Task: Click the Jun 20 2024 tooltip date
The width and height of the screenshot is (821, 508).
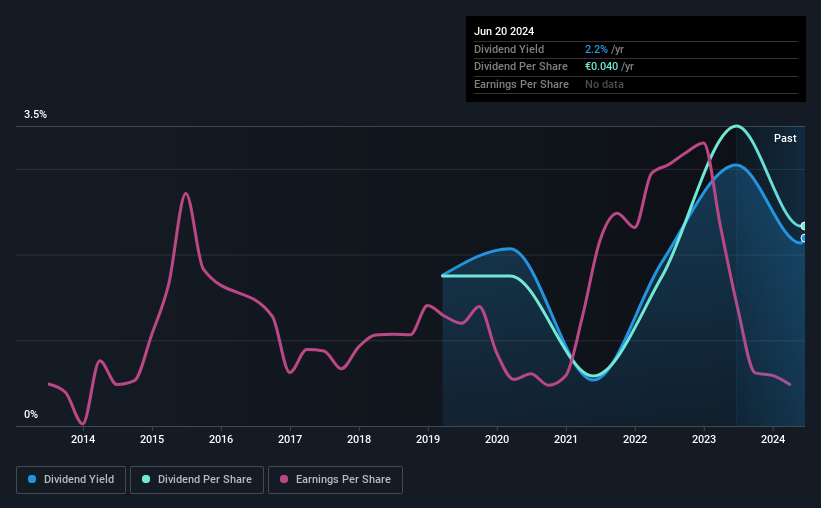Action: tap(504, 31)
